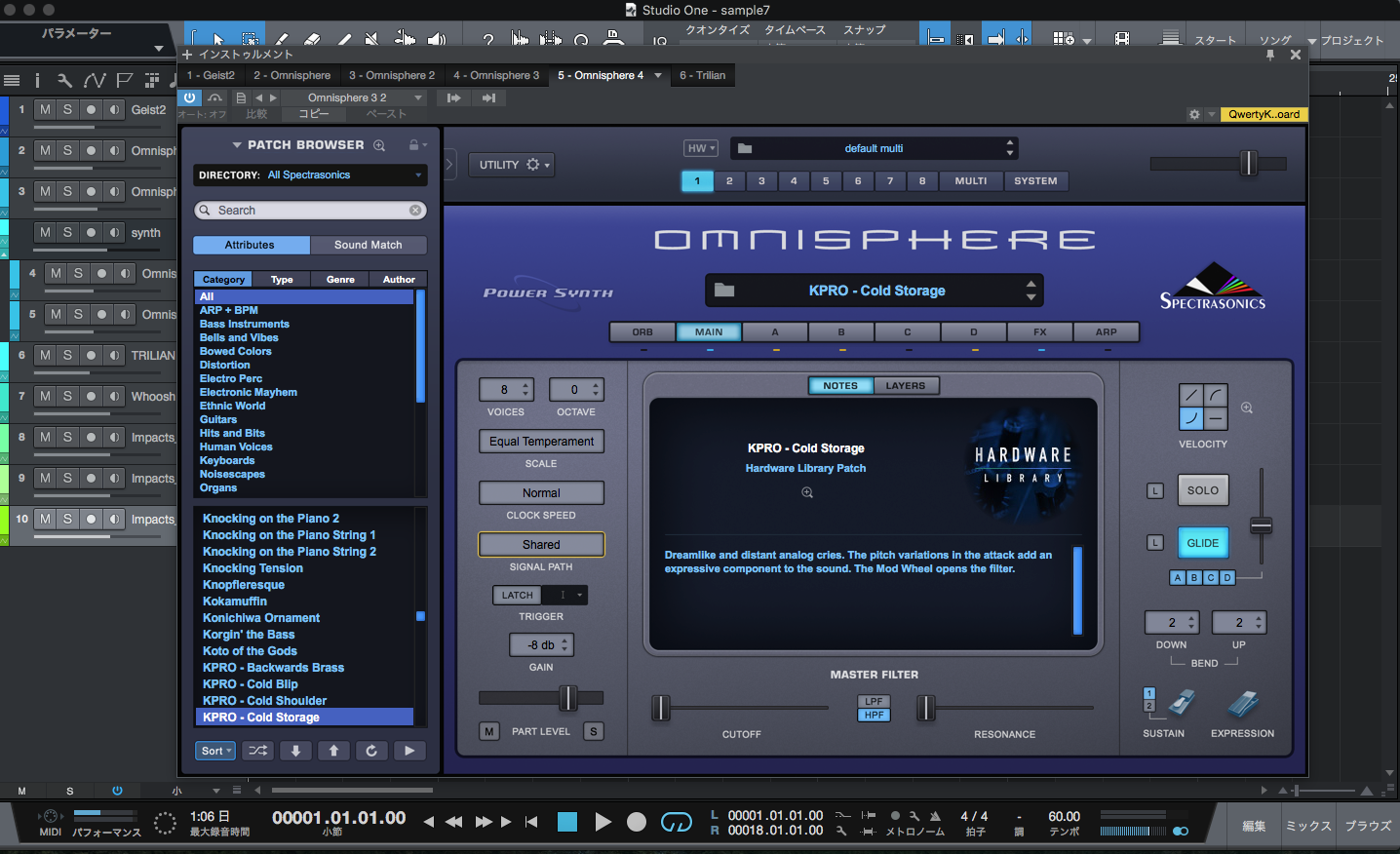Switch to the ORB tab

pyautogui.click(x=642, y=332)
